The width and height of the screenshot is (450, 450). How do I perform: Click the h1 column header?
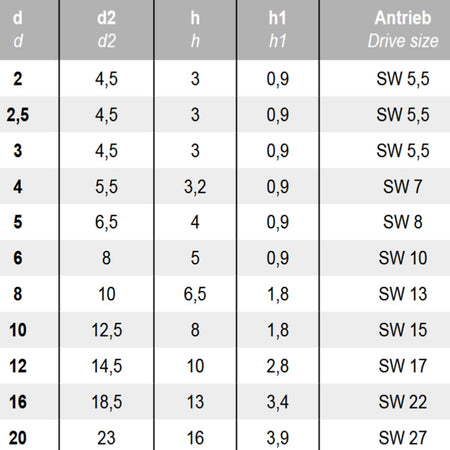click(278, 29)
